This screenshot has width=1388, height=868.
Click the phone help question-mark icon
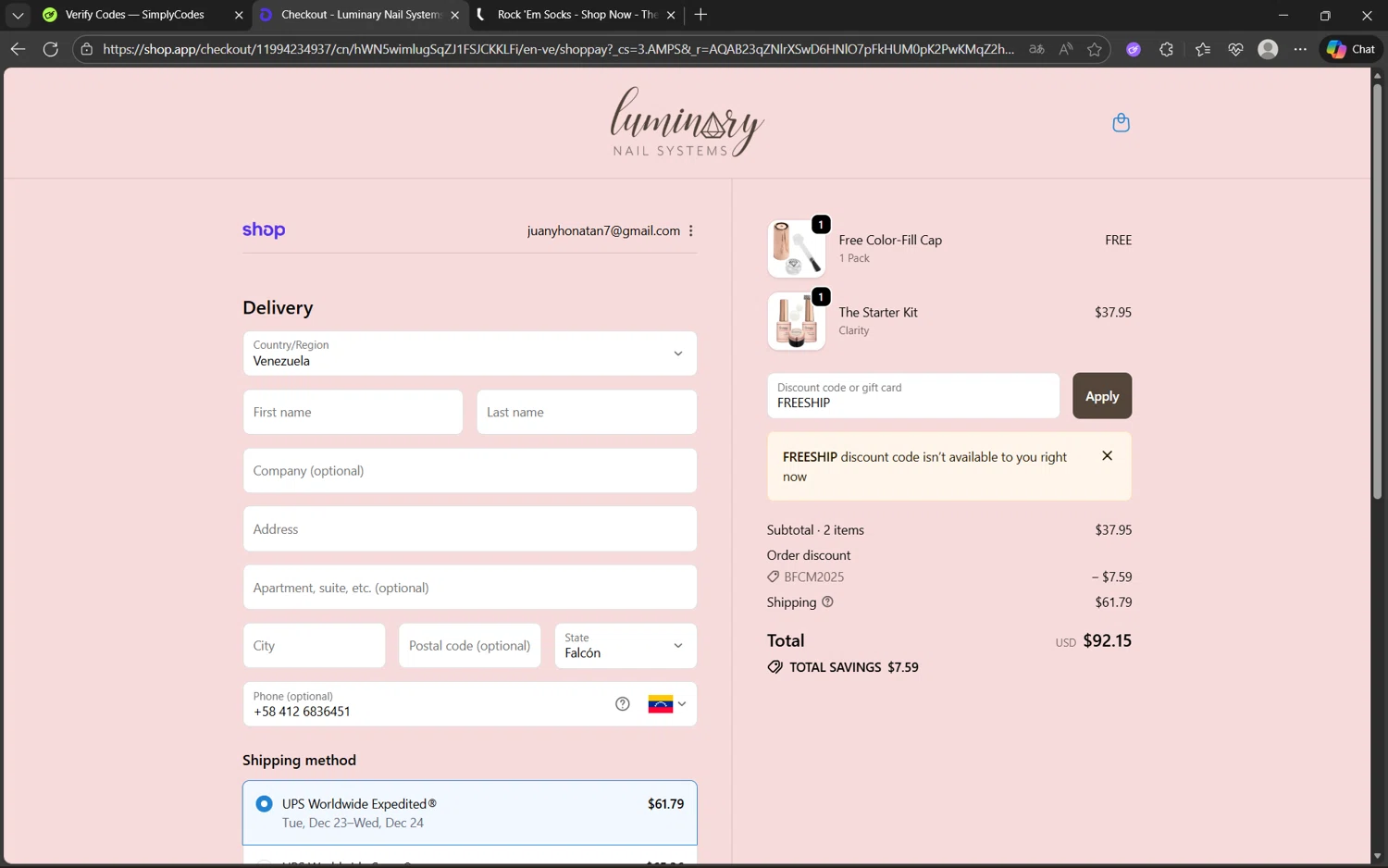[623, 704]
